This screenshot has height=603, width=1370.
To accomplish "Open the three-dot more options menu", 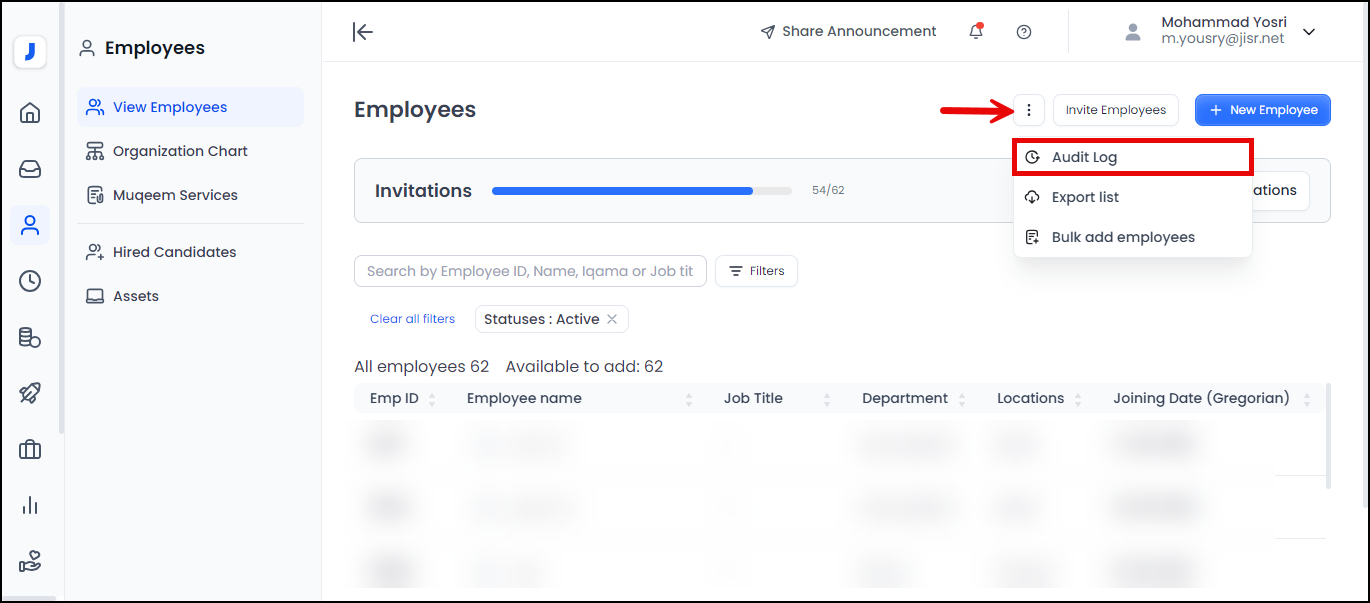I will coord(1029,110).
